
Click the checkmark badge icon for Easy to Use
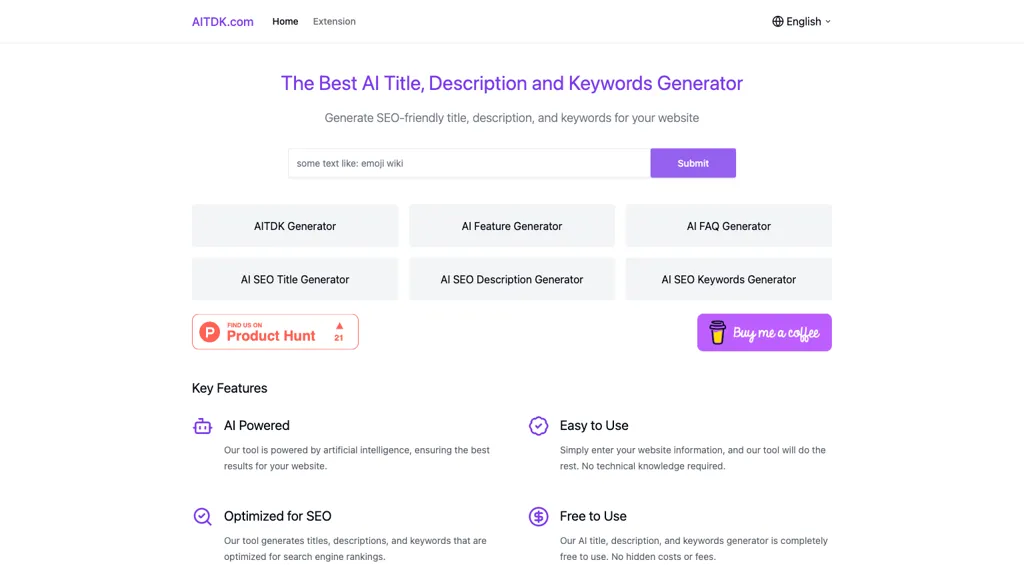click(538, 426)
